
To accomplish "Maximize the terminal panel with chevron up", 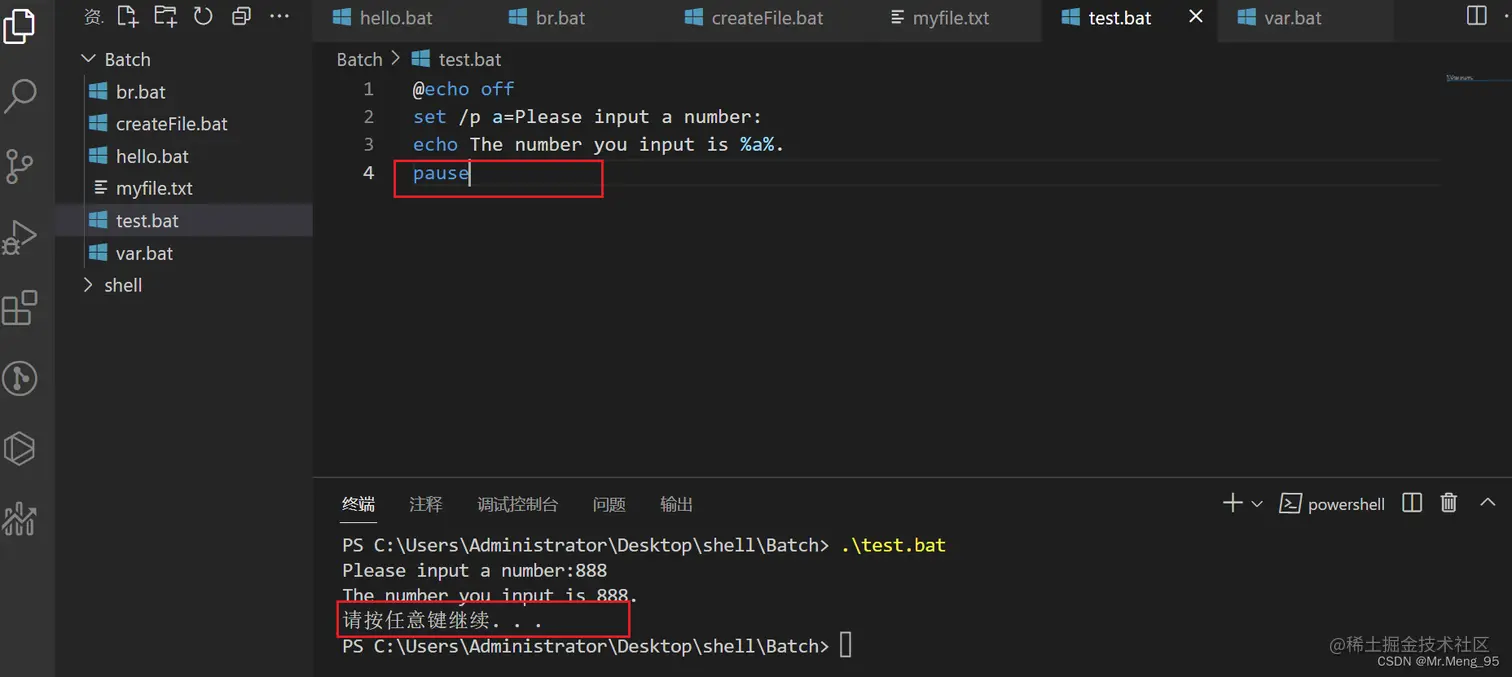I will 1487,503.
